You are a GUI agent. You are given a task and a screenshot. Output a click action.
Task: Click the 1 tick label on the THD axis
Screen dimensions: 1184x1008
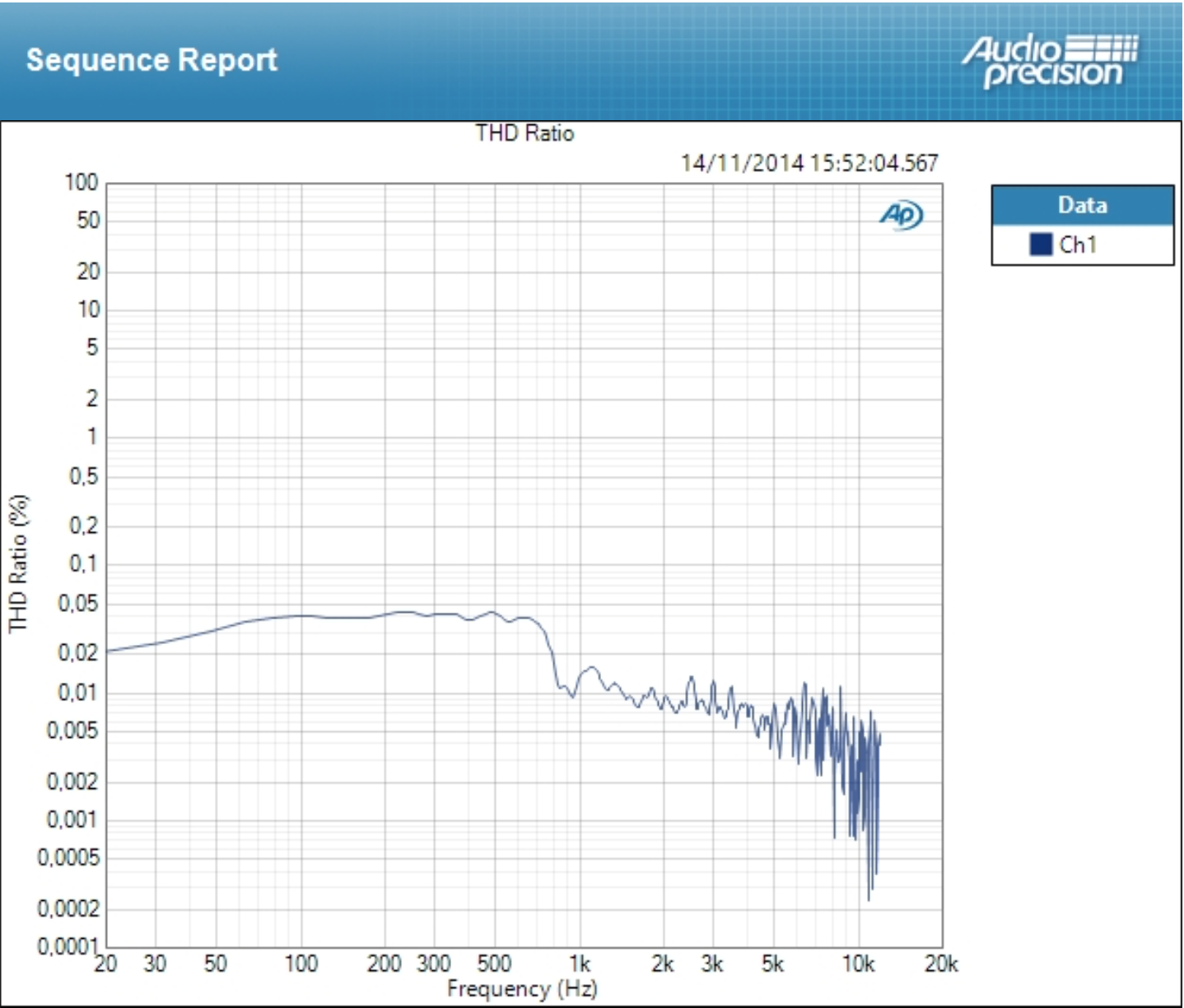pyautogui.click(x=92, y=436)
